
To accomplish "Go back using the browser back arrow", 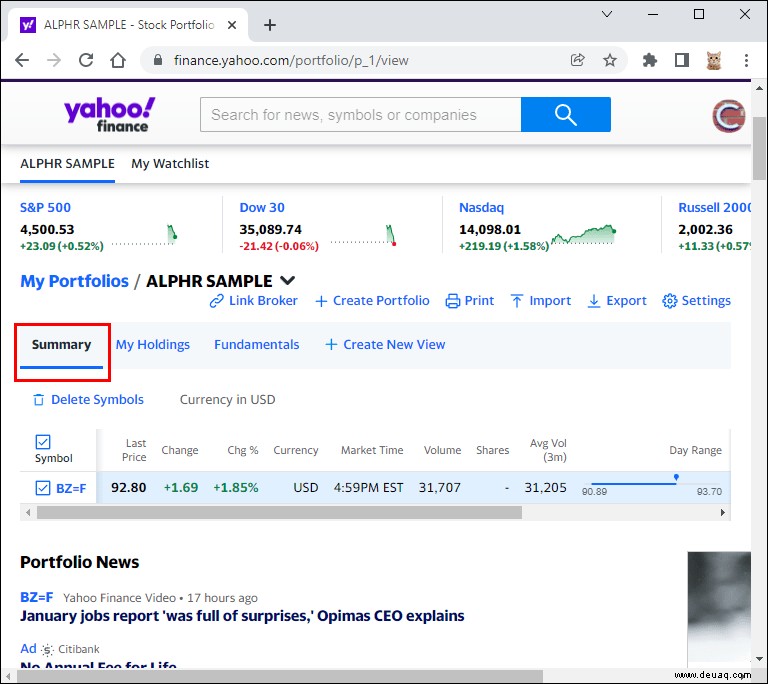I will coord(22,60).
